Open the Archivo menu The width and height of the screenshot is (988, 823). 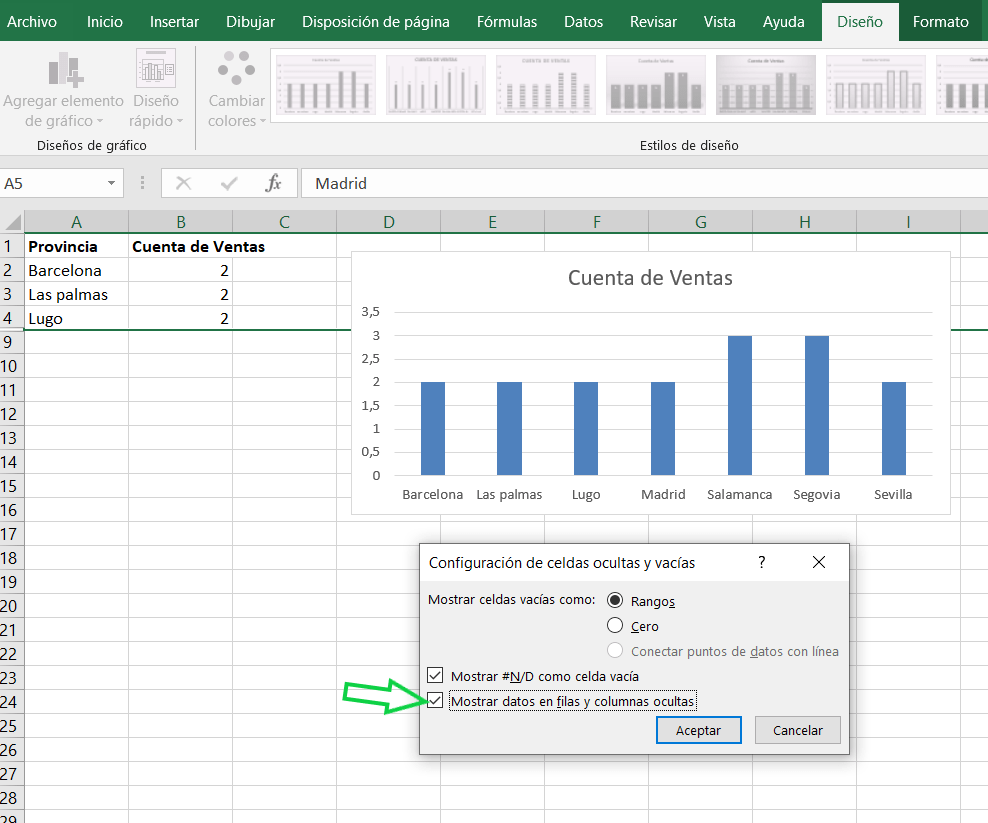(32, 21)
